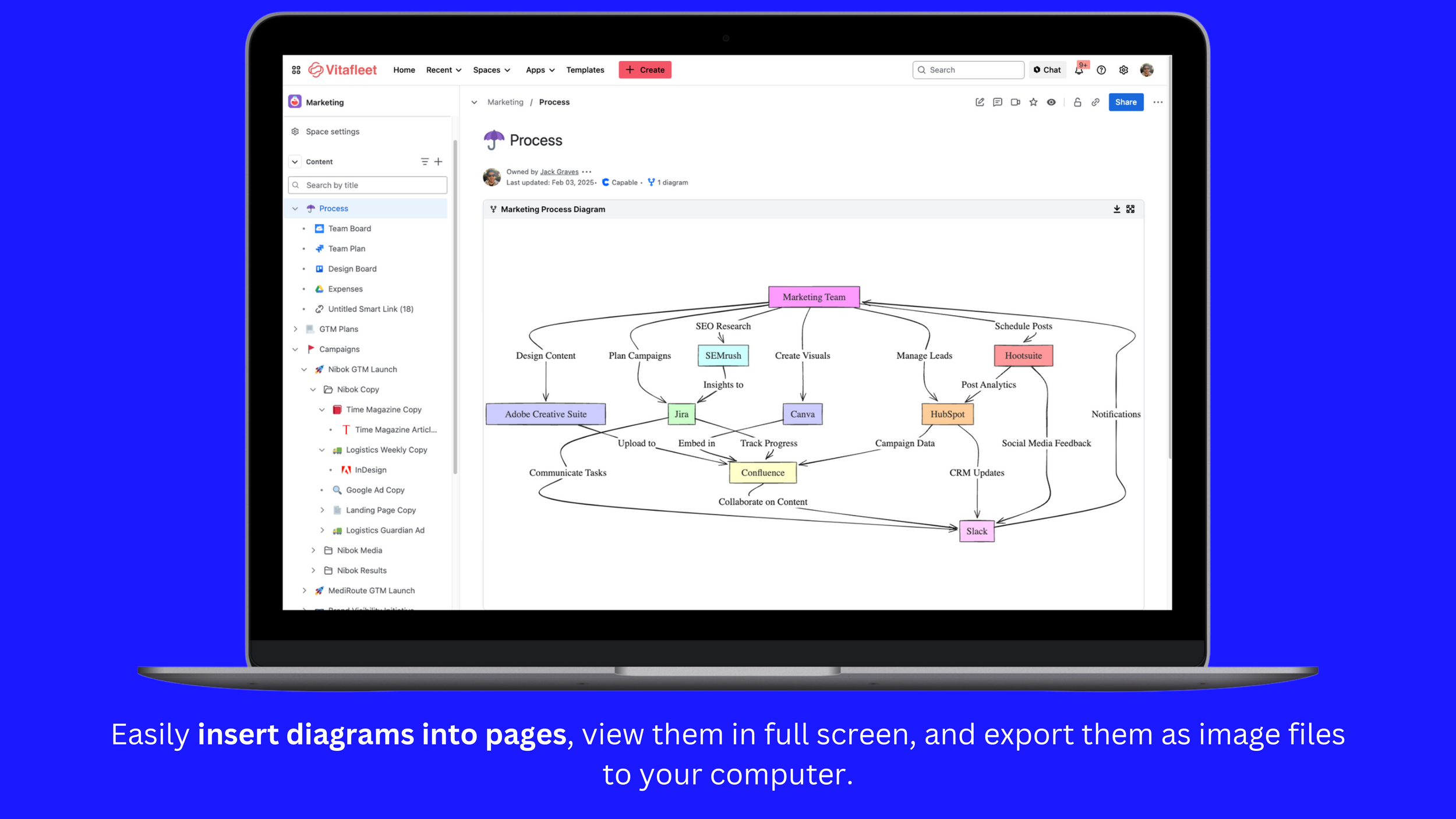Screen dimensions: 1456x819
Task: Open Google Ad Copy page
Action: click(x=374, y=490)
